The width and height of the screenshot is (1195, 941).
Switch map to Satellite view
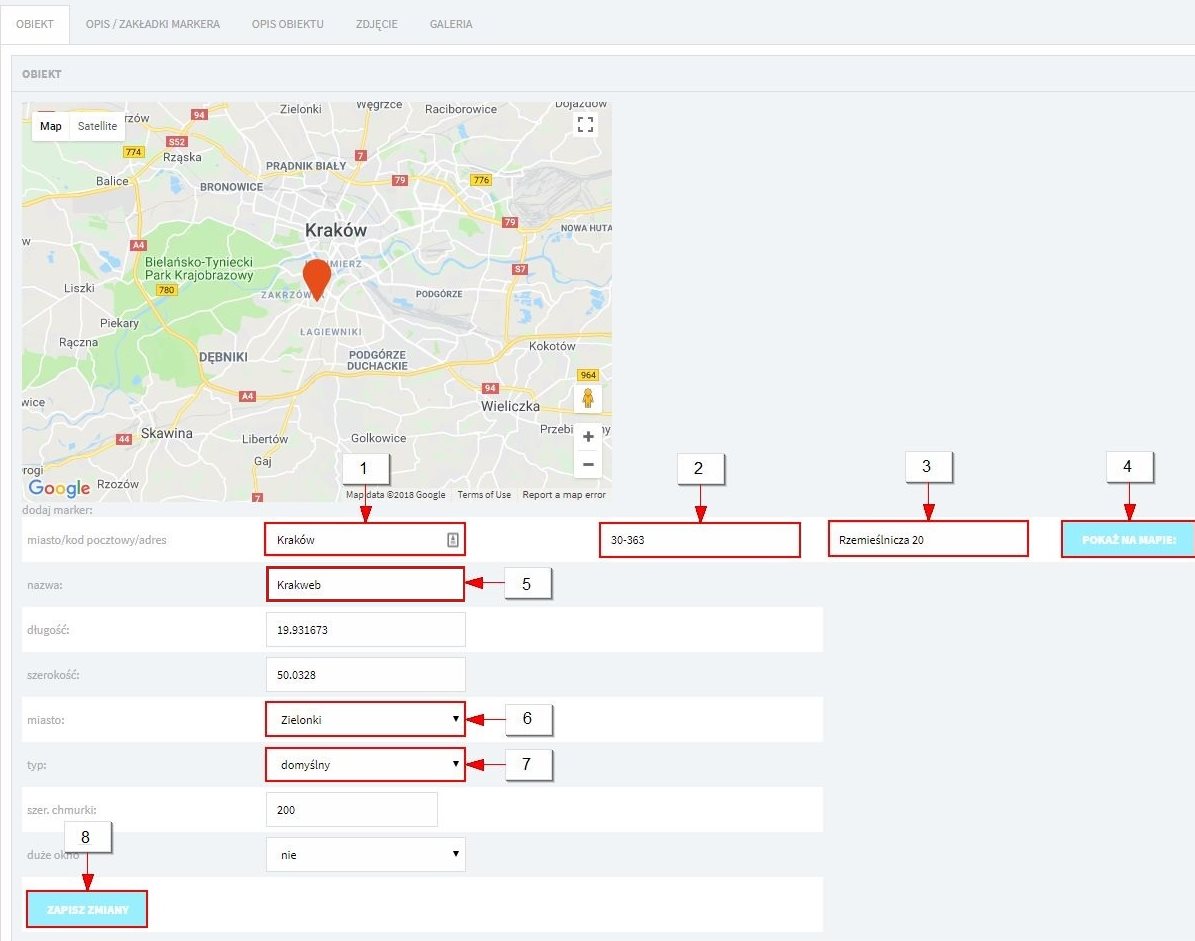click(x=98, y=126)
